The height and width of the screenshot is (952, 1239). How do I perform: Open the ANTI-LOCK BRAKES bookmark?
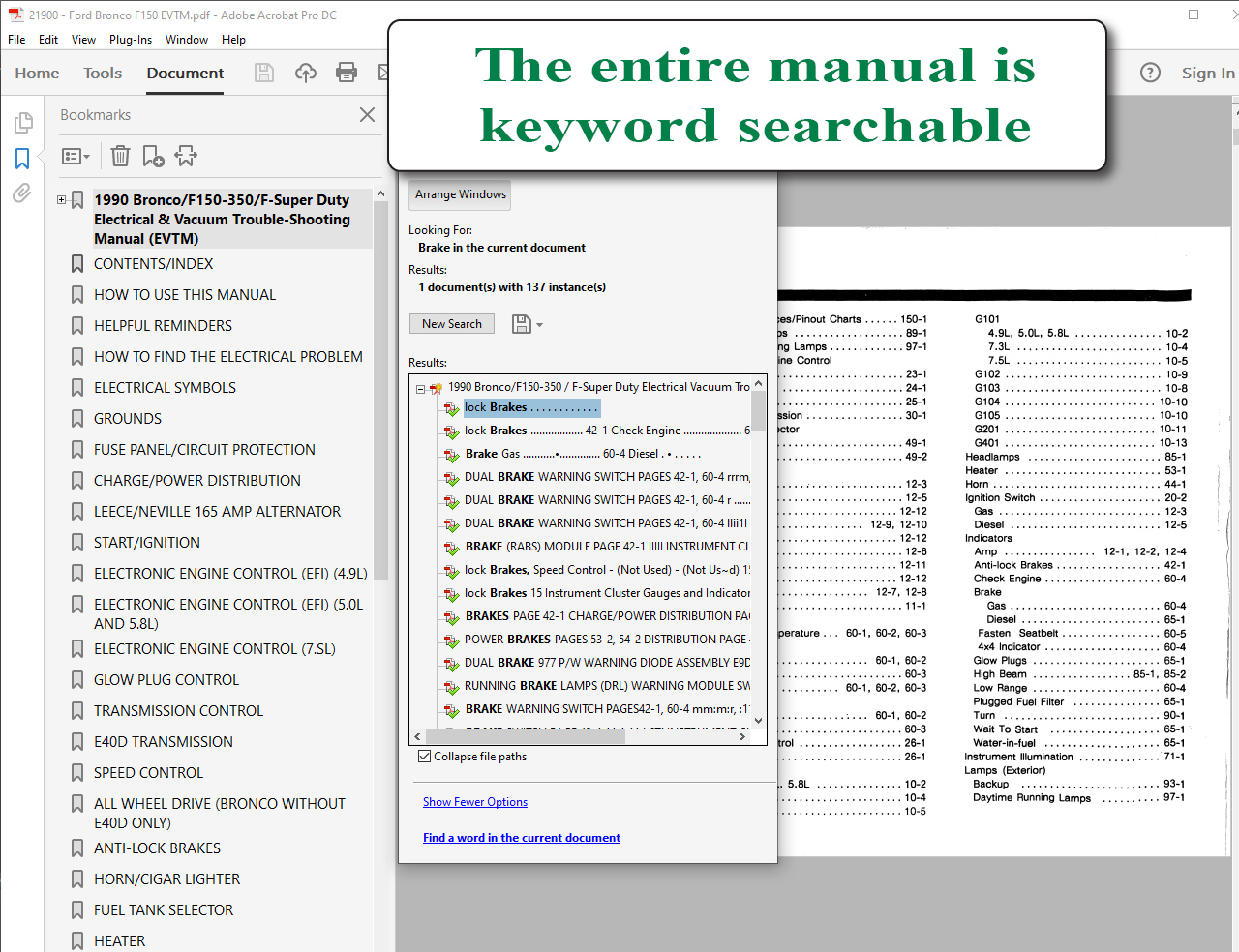coord(157,848)
